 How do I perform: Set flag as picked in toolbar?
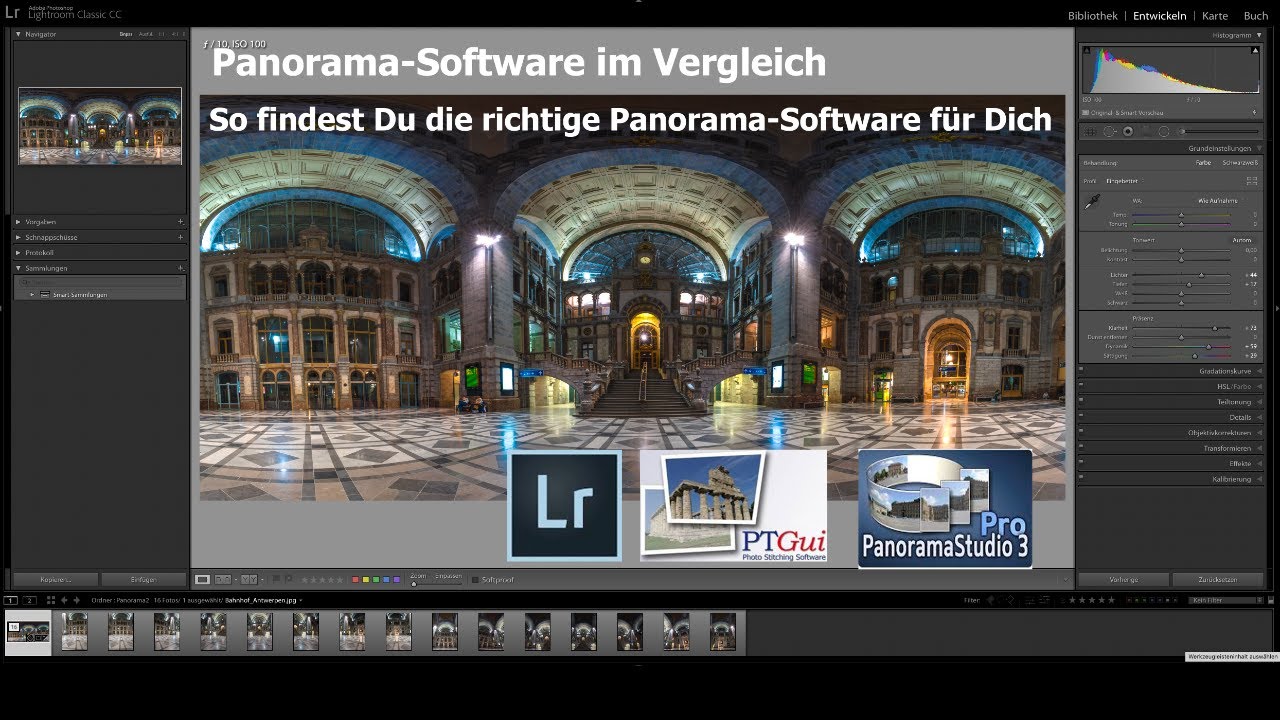click(276, 579)
